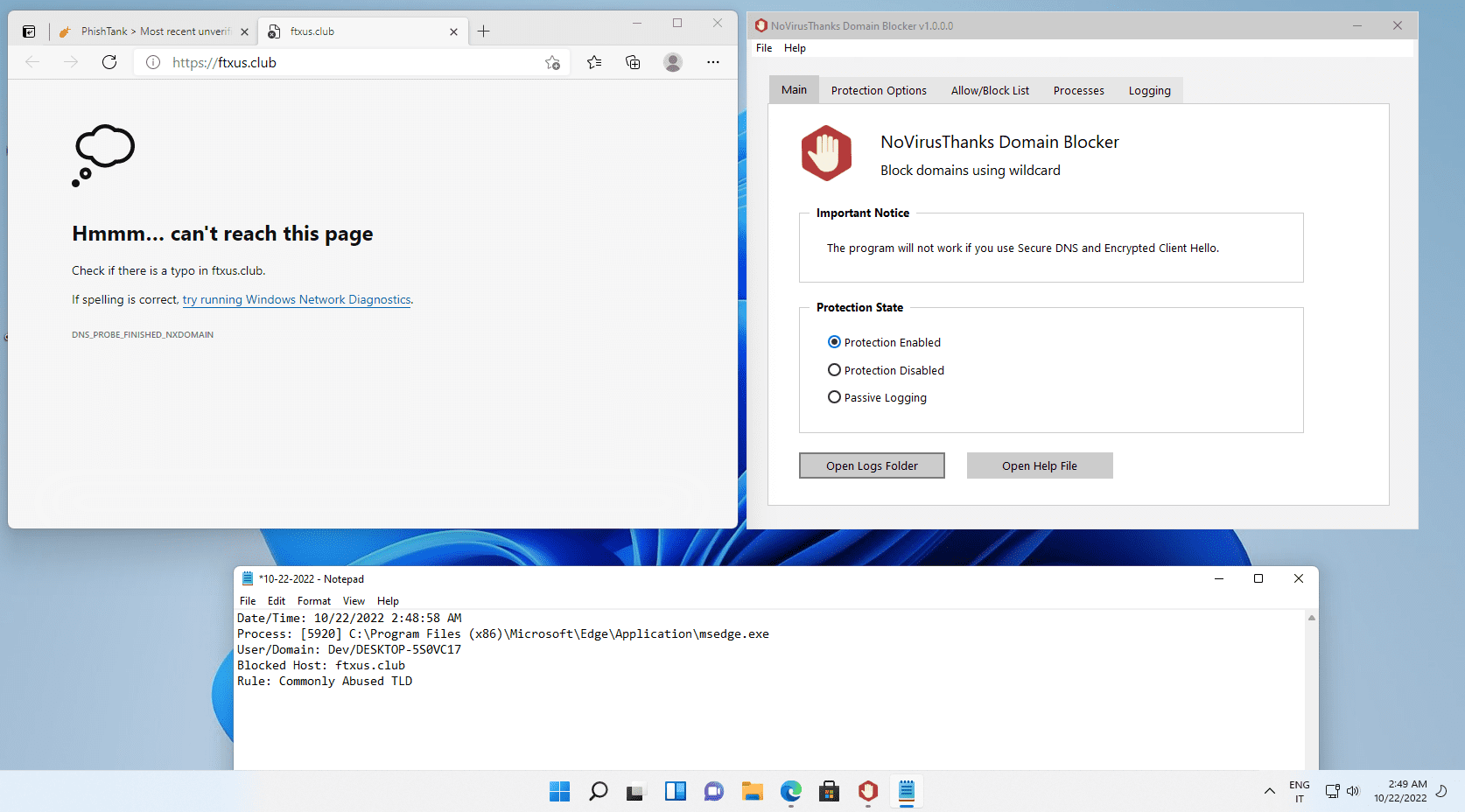Open the volume tray icon
This screenshot has height=812, width=1465.
tap(1353, 791)
